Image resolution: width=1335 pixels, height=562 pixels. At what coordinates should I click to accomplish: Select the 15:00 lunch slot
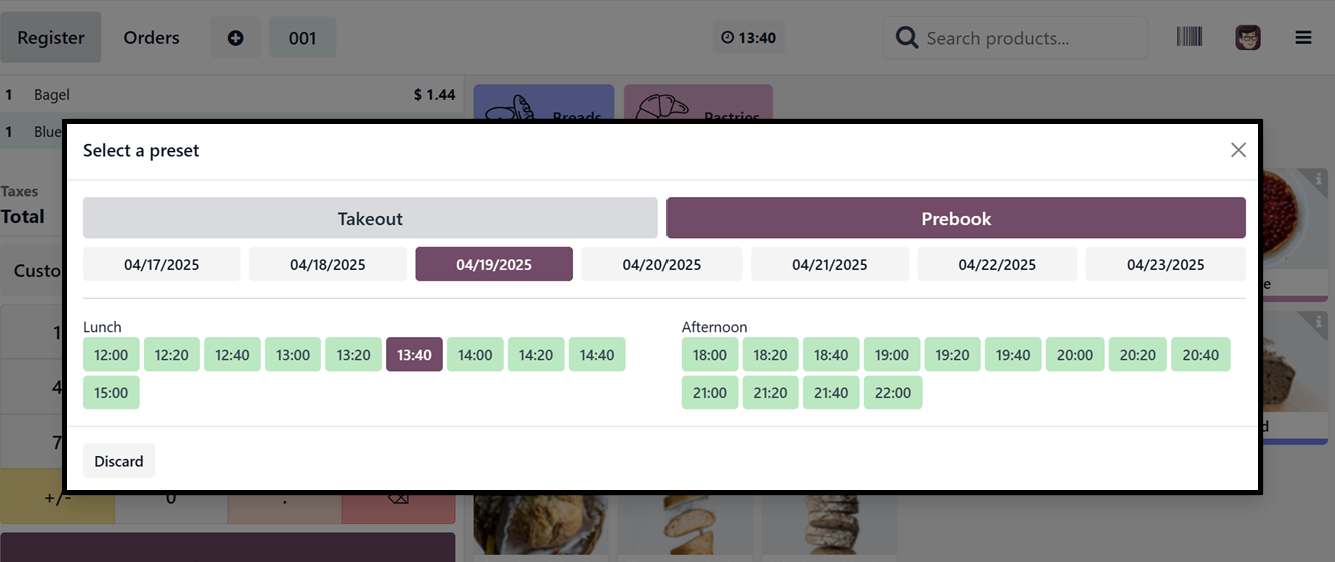111,393
